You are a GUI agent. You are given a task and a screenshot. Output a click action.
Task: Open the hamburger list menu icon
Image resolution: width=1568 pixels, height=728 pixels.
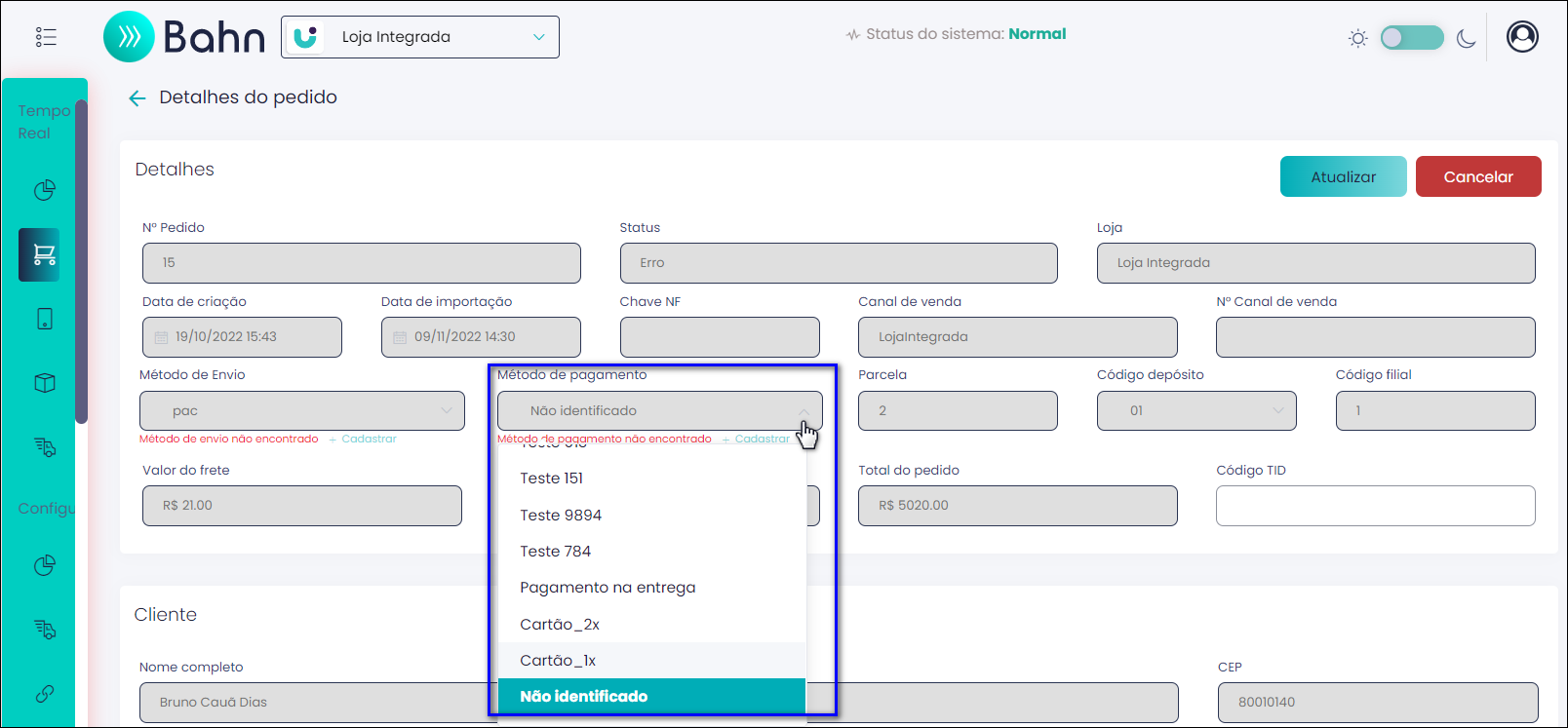(46, 37)
